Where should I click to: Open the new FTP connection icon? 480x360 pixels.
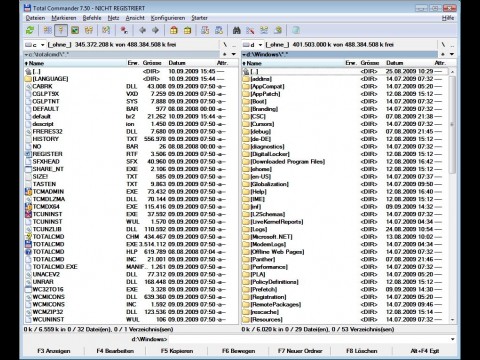click(x=219, y=31)
